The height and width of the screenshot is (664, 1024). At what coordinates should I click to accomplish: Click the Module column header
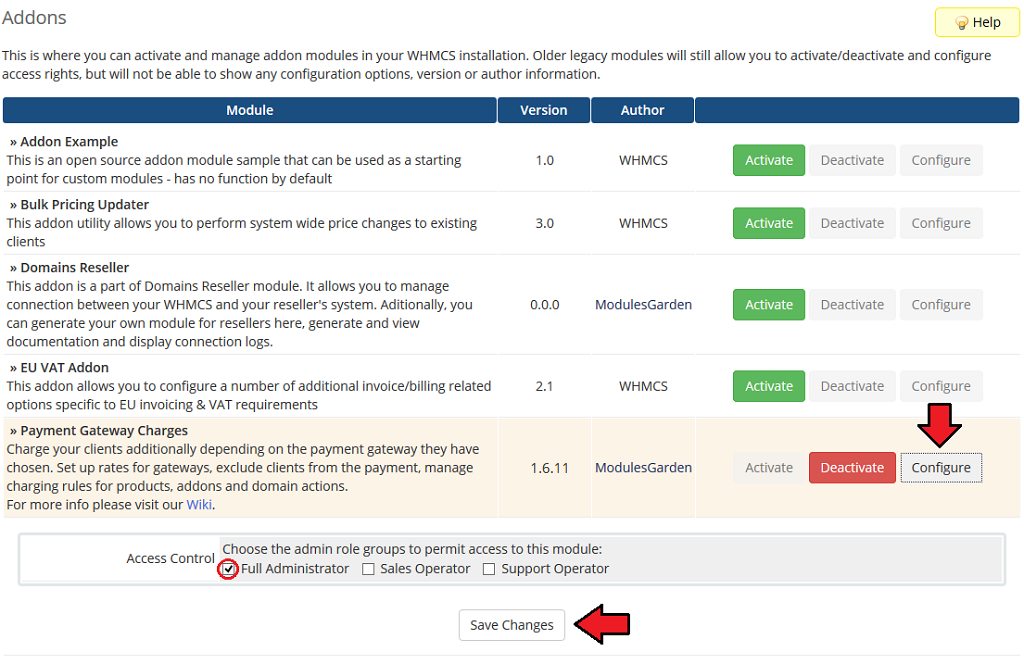[x=249, y=110]
